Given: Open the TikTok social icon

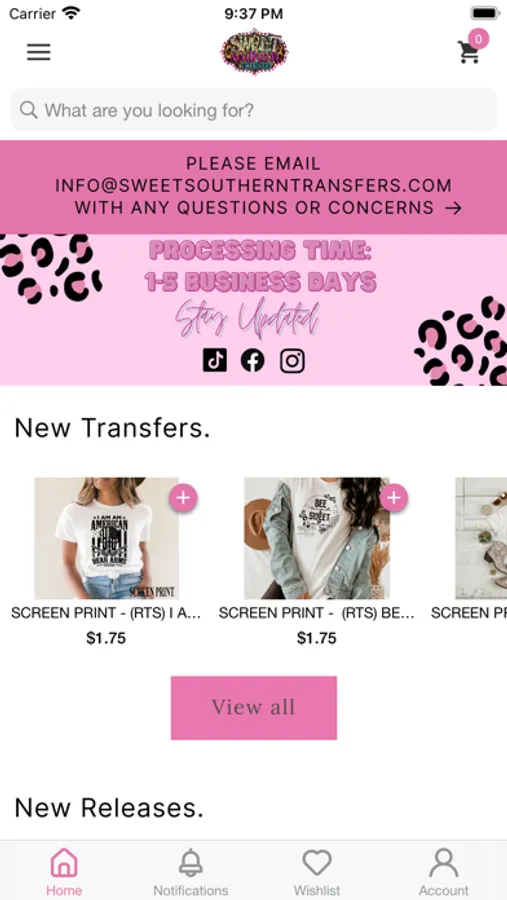Looking at the screenshot, I should (x=215, y=360).
